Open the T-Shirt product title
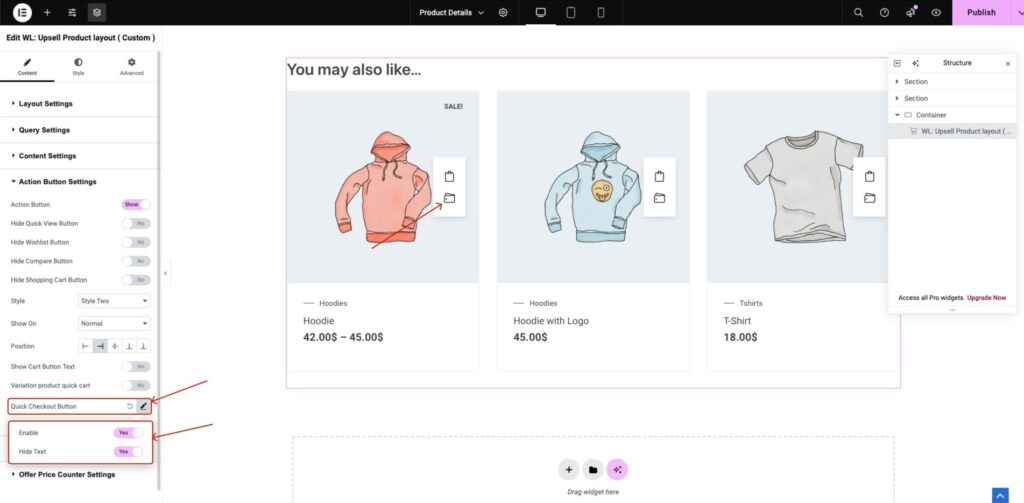 737,321
